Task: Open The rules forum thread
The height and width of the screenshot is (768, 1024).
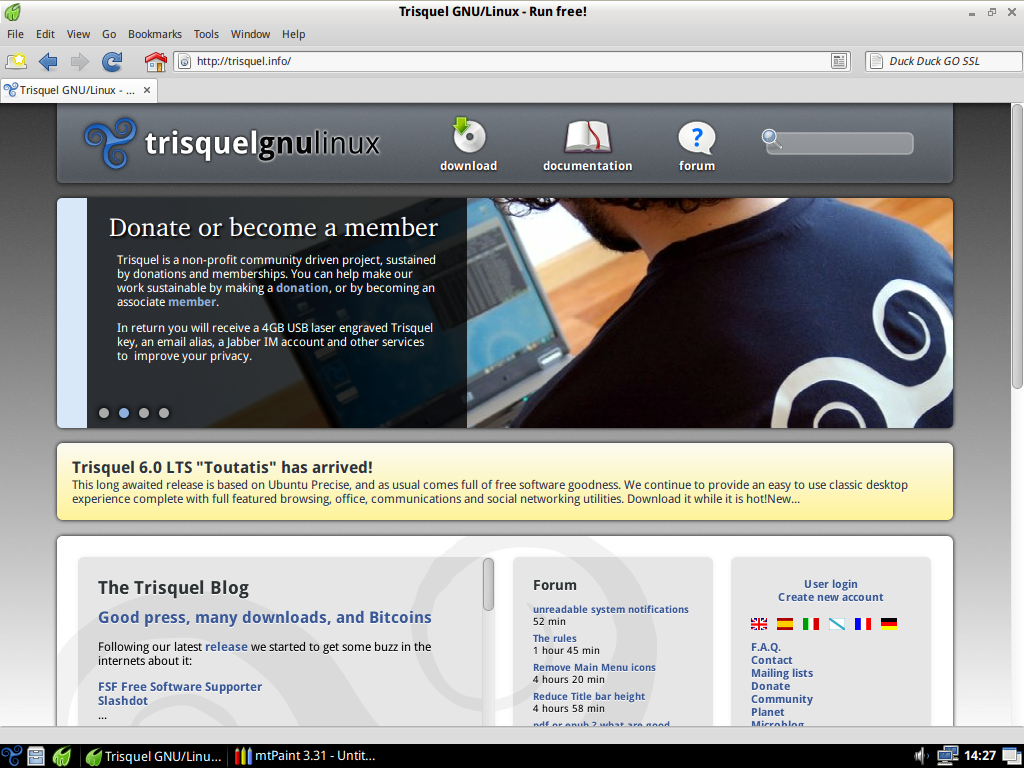Action: (x=554, y=638)
